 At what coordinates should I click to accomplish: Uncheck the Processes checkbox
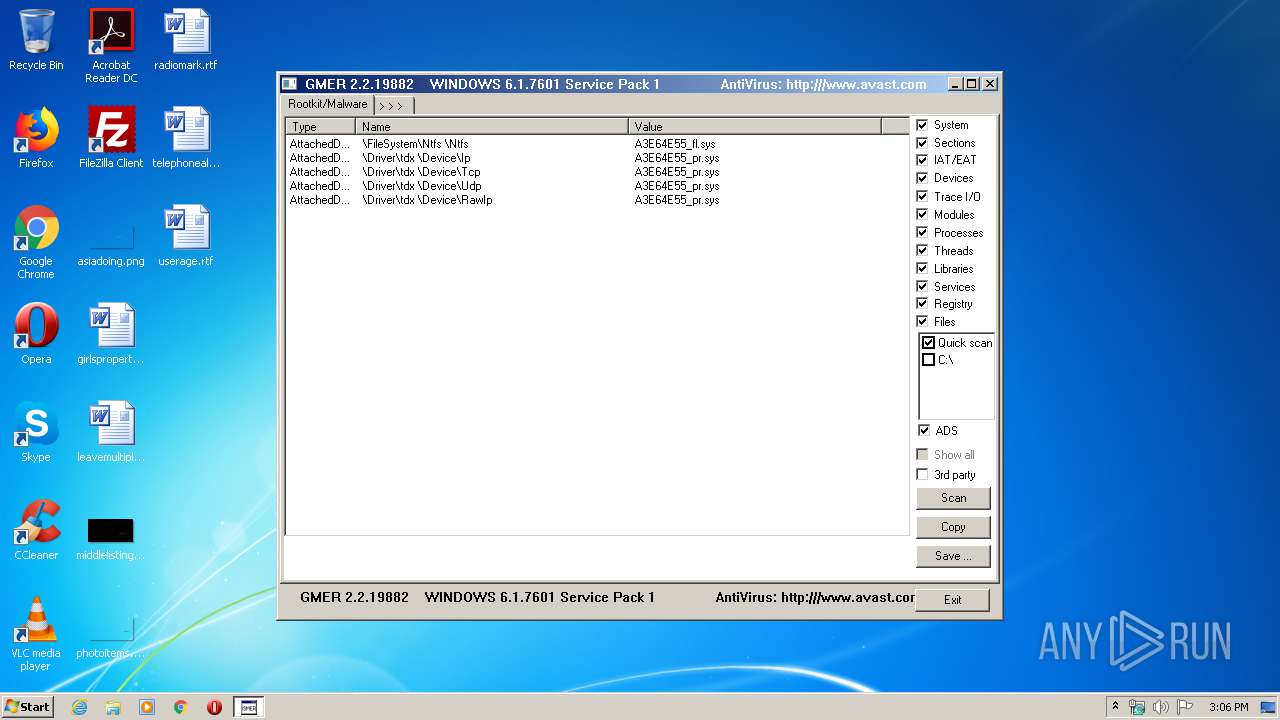click(922, 233)
